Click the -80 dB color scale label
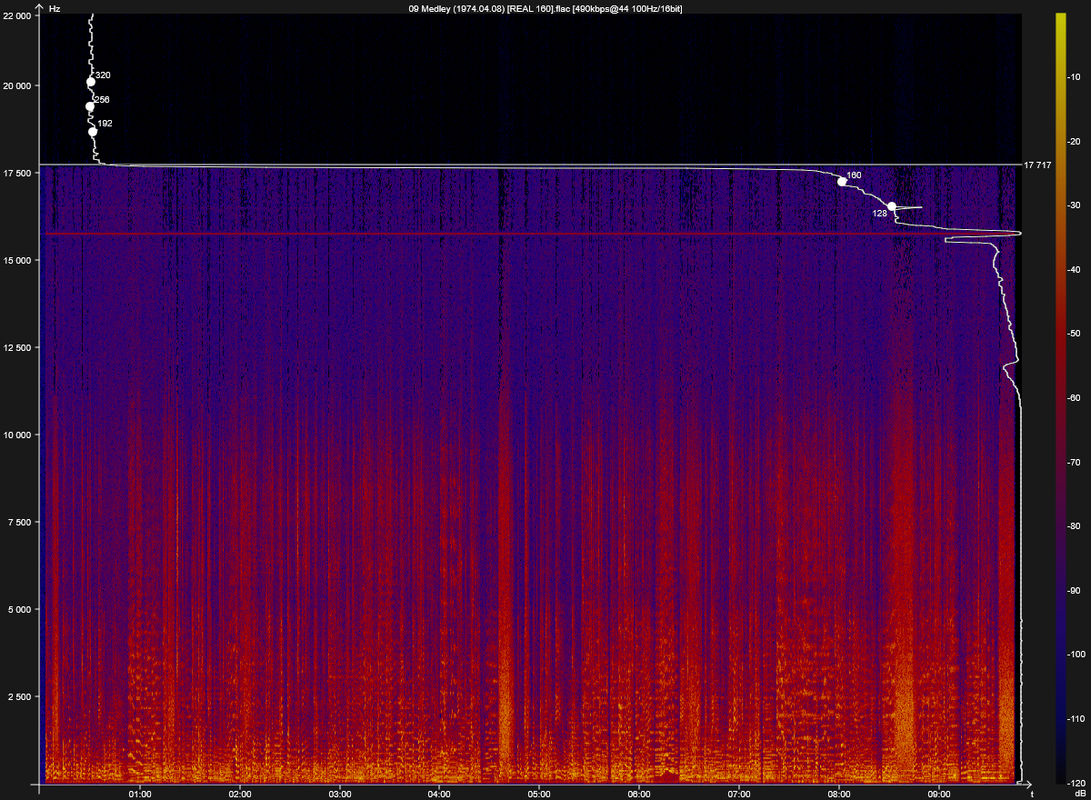1091x800 pixels. pyautogui.click(x=1074, y=526)
